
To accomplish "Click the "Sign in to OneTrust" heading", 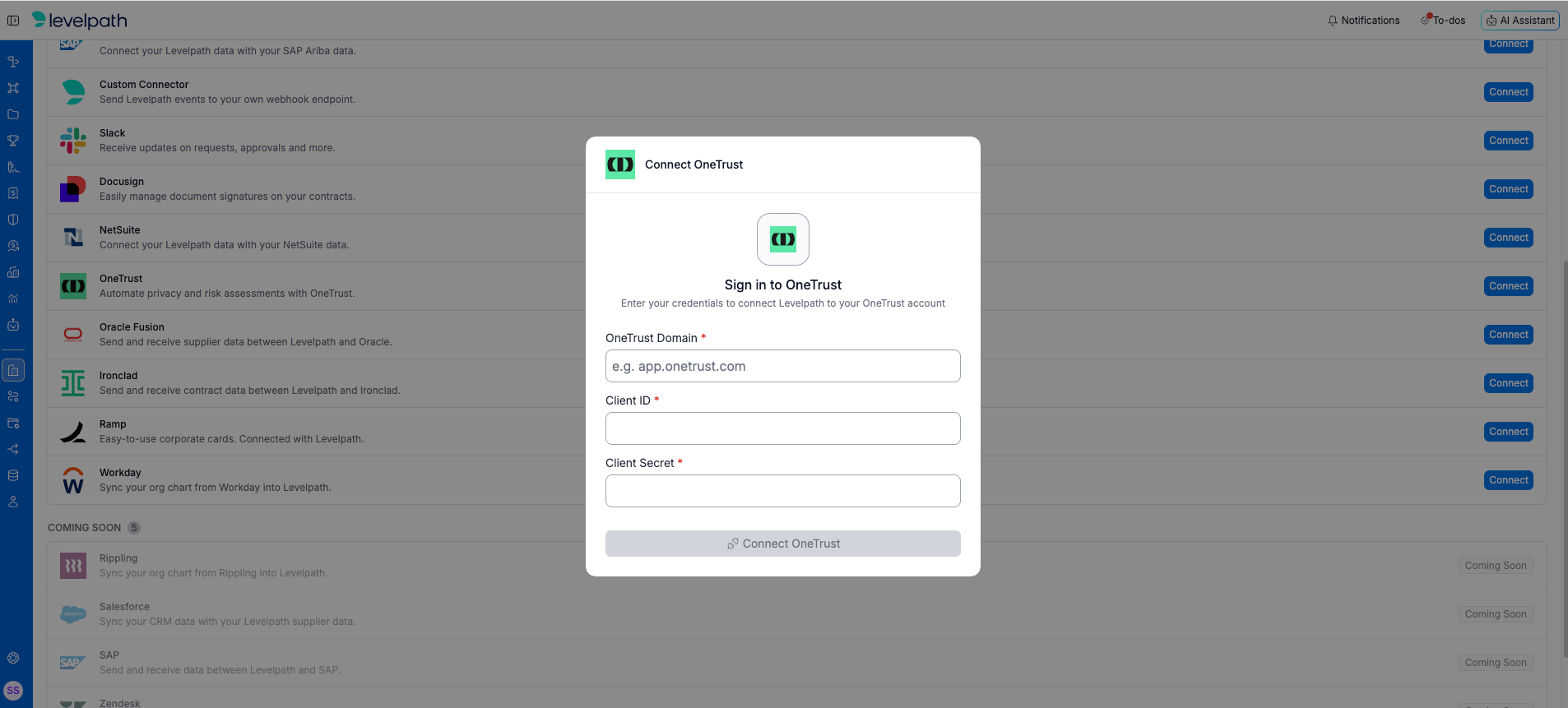I will click(x=783, y=285).
